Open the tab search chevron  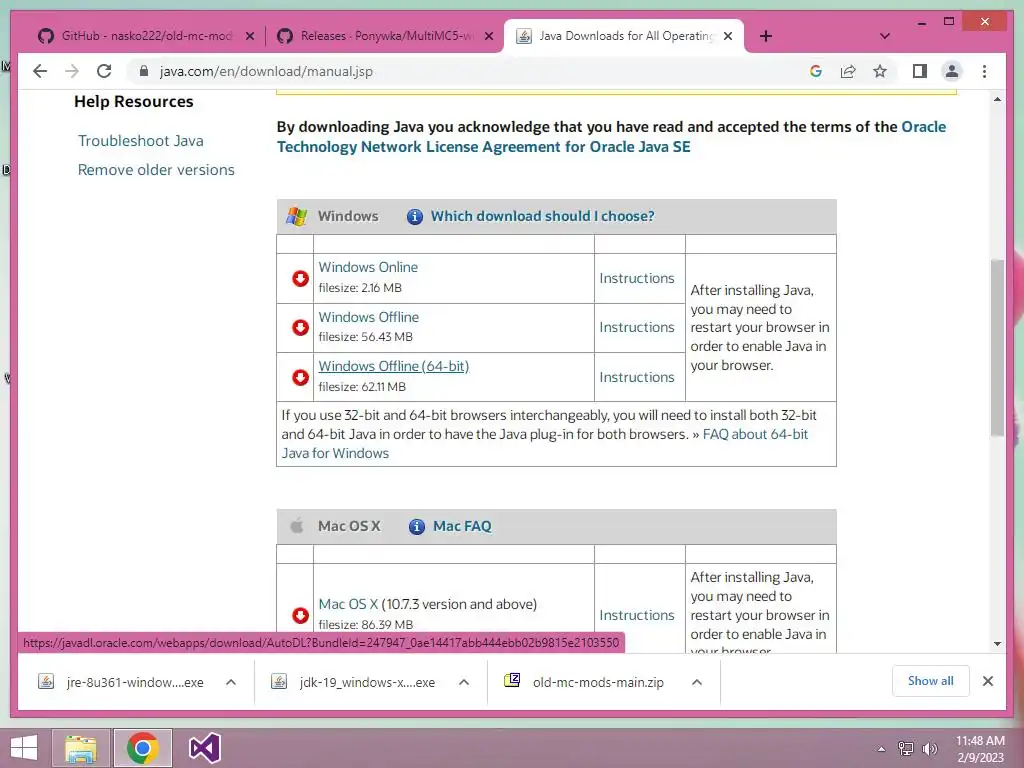885,36
